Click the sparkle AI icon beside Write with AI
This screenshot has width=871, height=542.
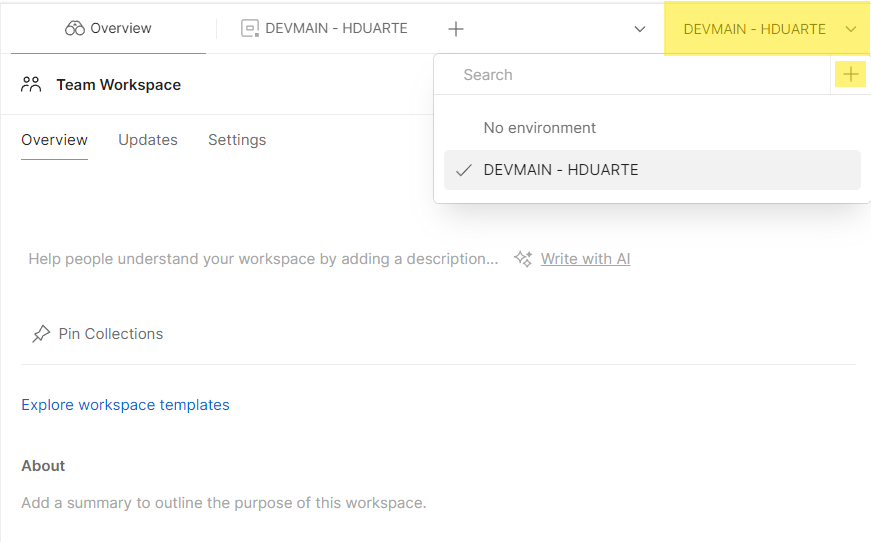click(523, 259)
